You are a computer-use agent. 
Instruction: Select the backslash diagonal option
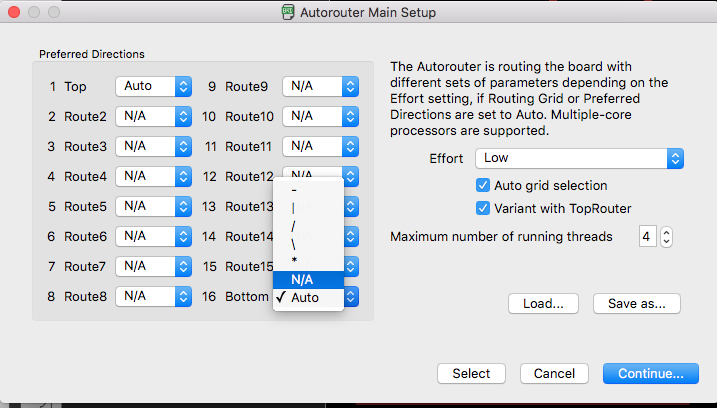[308, 244]
